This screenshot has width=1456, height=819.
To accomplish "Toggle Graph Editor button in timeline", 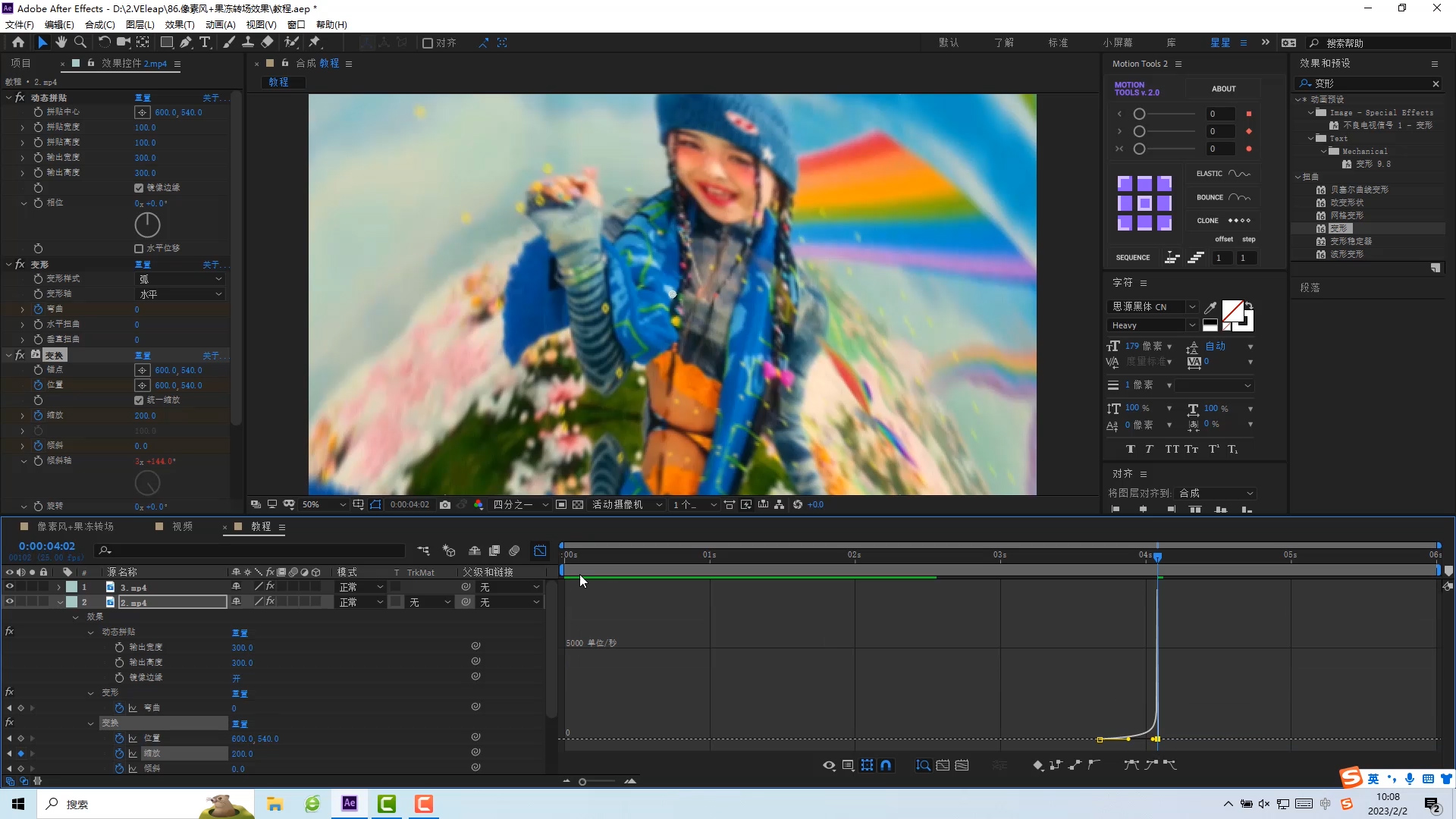I will click(540, 551).
